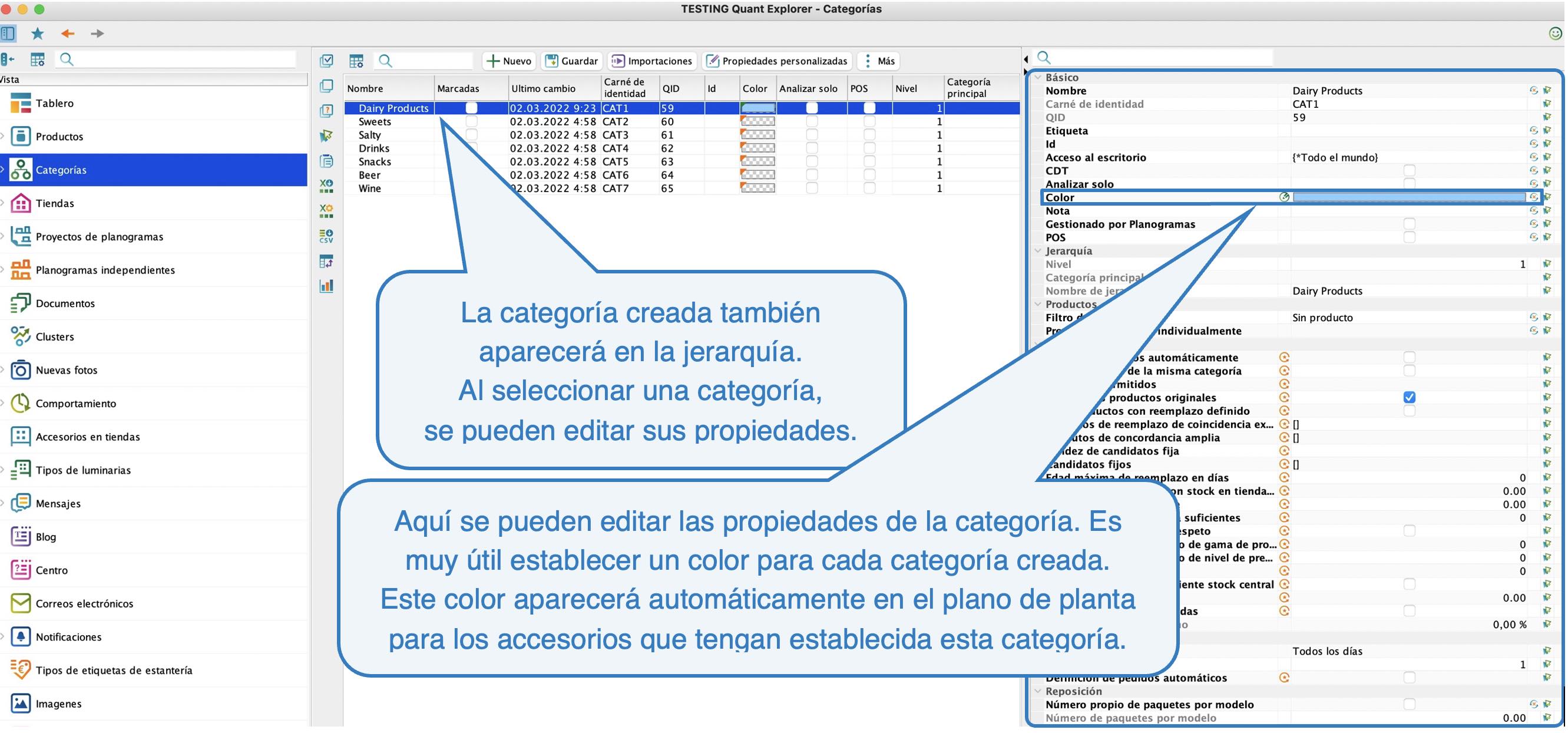Collapse the Reposición section
The image size is (1568, 733).
click(1038, 691)
